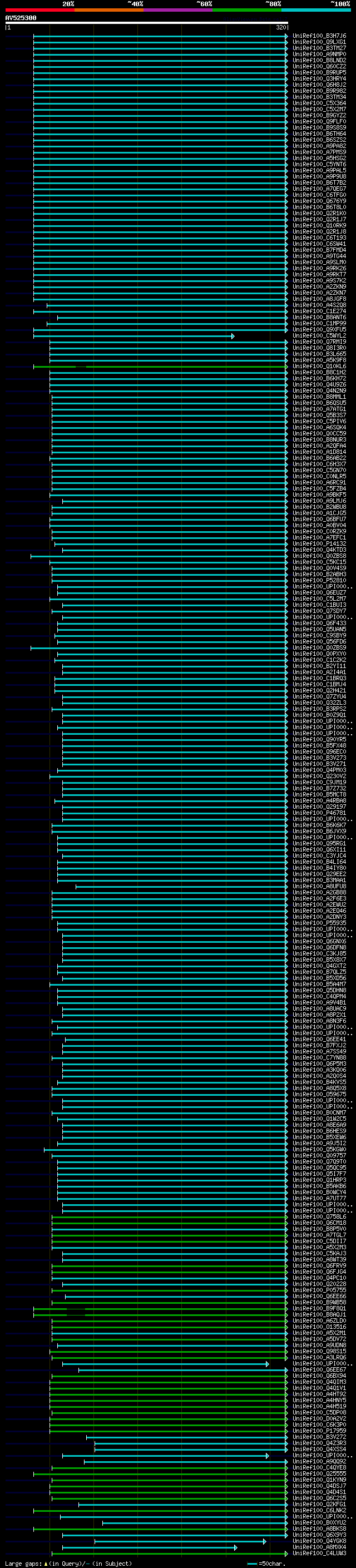This screenshot has width=356, height=1568.
Task: Open the UniRef100_Q6OCZ2 hit label
Action: pyautogui.click(x=319, y=66)
